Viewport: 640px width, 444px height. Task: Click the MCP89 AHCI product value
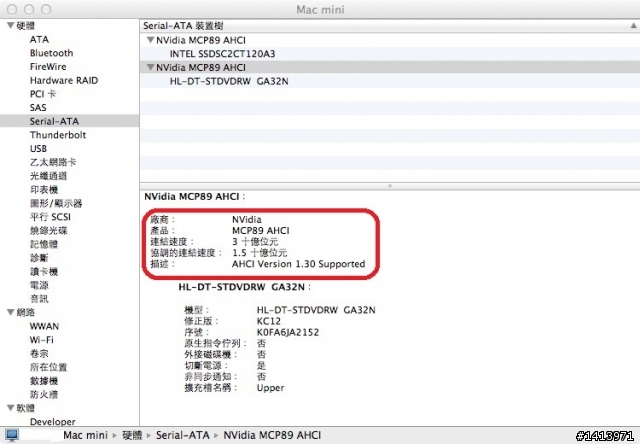[x=260, y=231]
